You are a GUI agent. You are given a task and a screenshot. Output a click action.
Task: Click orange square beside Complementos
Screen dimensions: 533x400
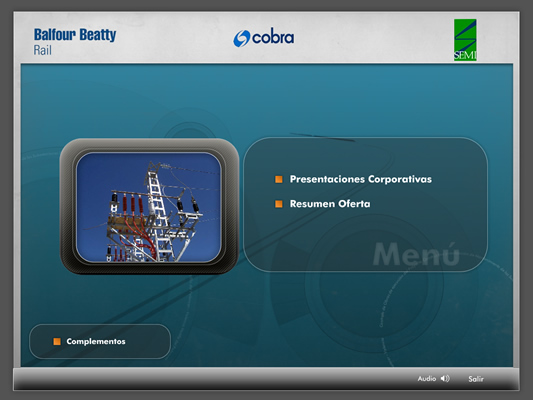tap(57, 341)
